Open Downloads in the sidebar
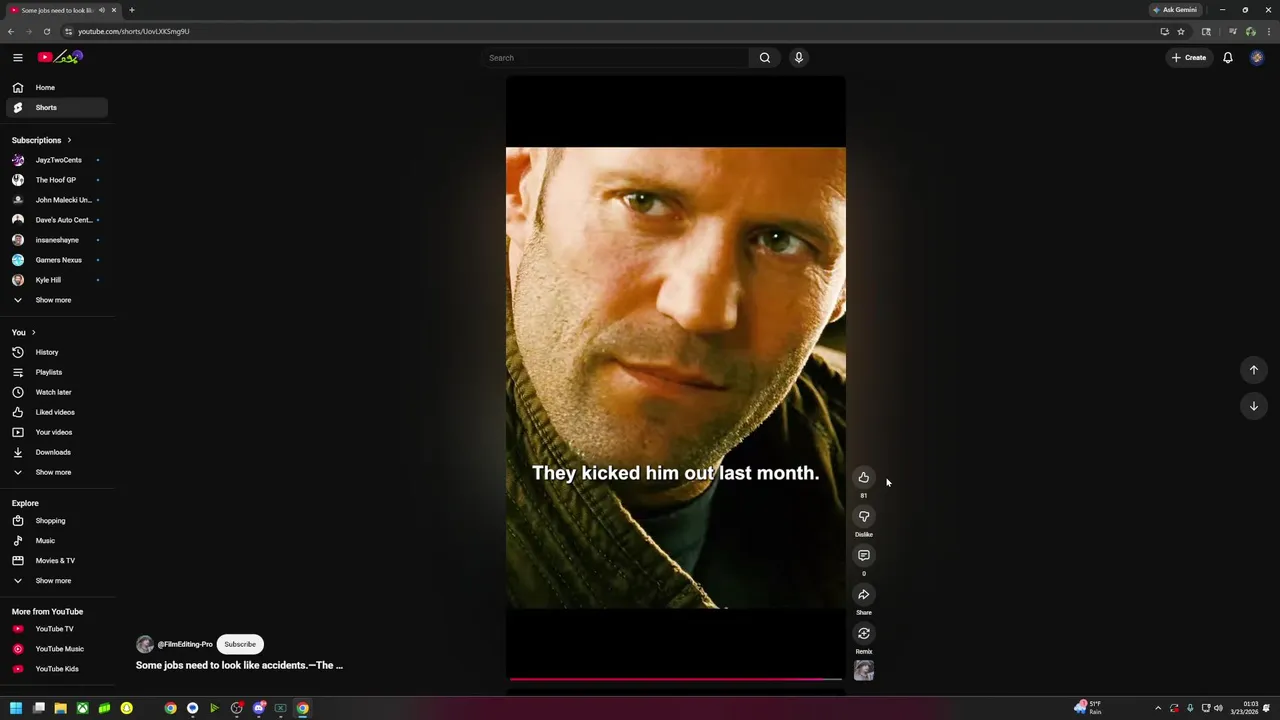The height and width of the screenshot is (720, 1280). (x=57, y=452)
